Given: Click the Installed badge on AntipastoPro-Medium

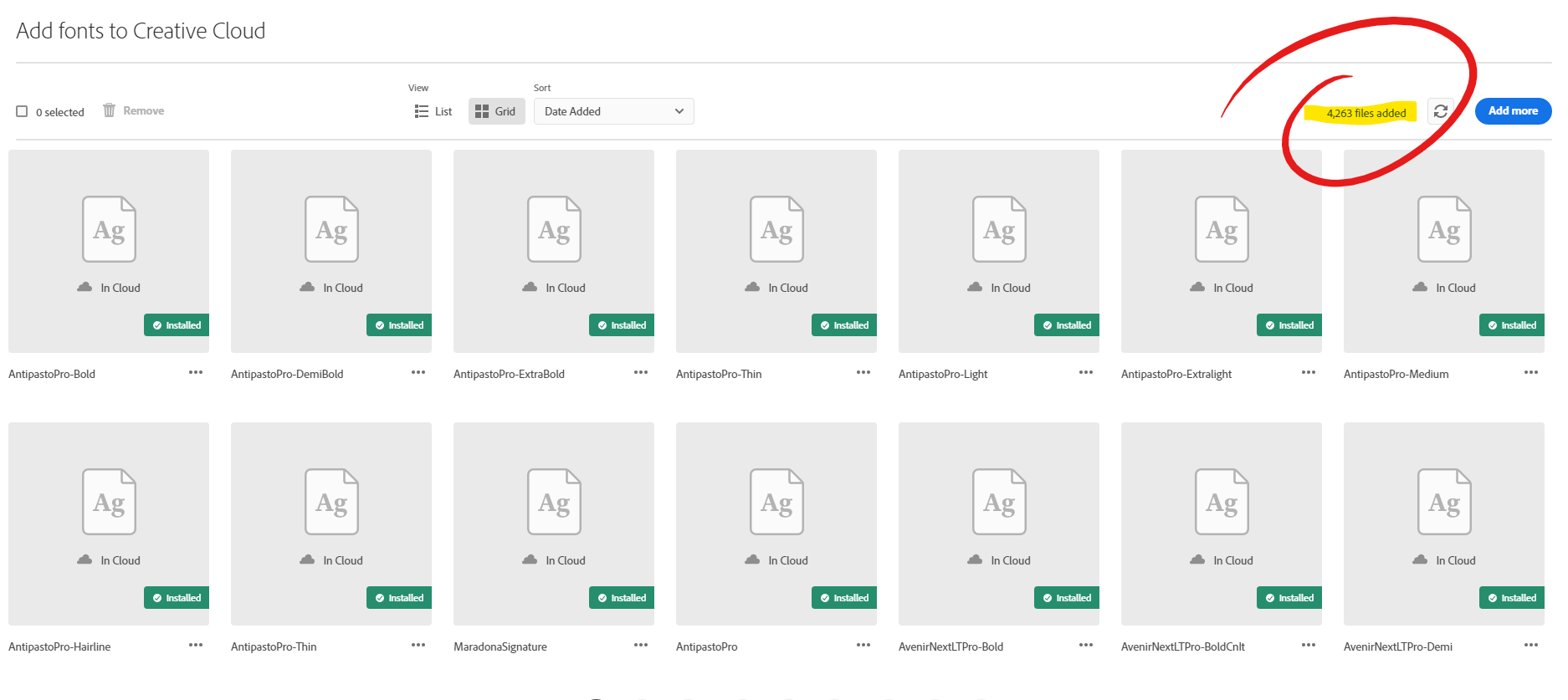Looking at the screenshot, I should [x=1512, y=325].
